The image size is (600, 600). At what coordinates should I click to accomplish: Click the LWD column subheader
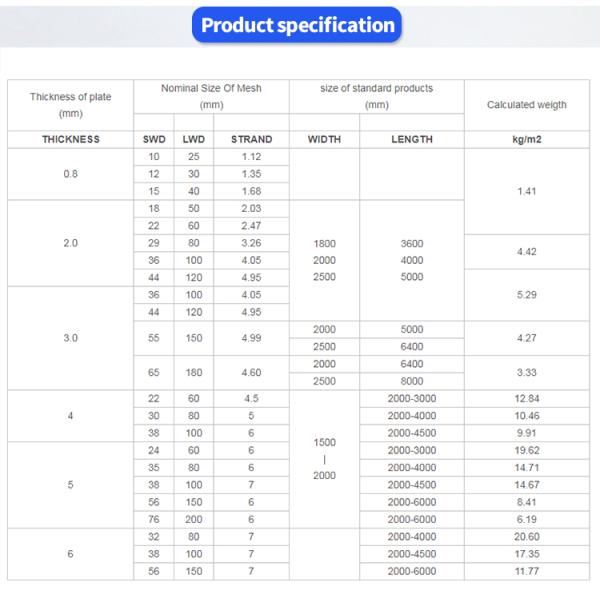pos(193,140)
